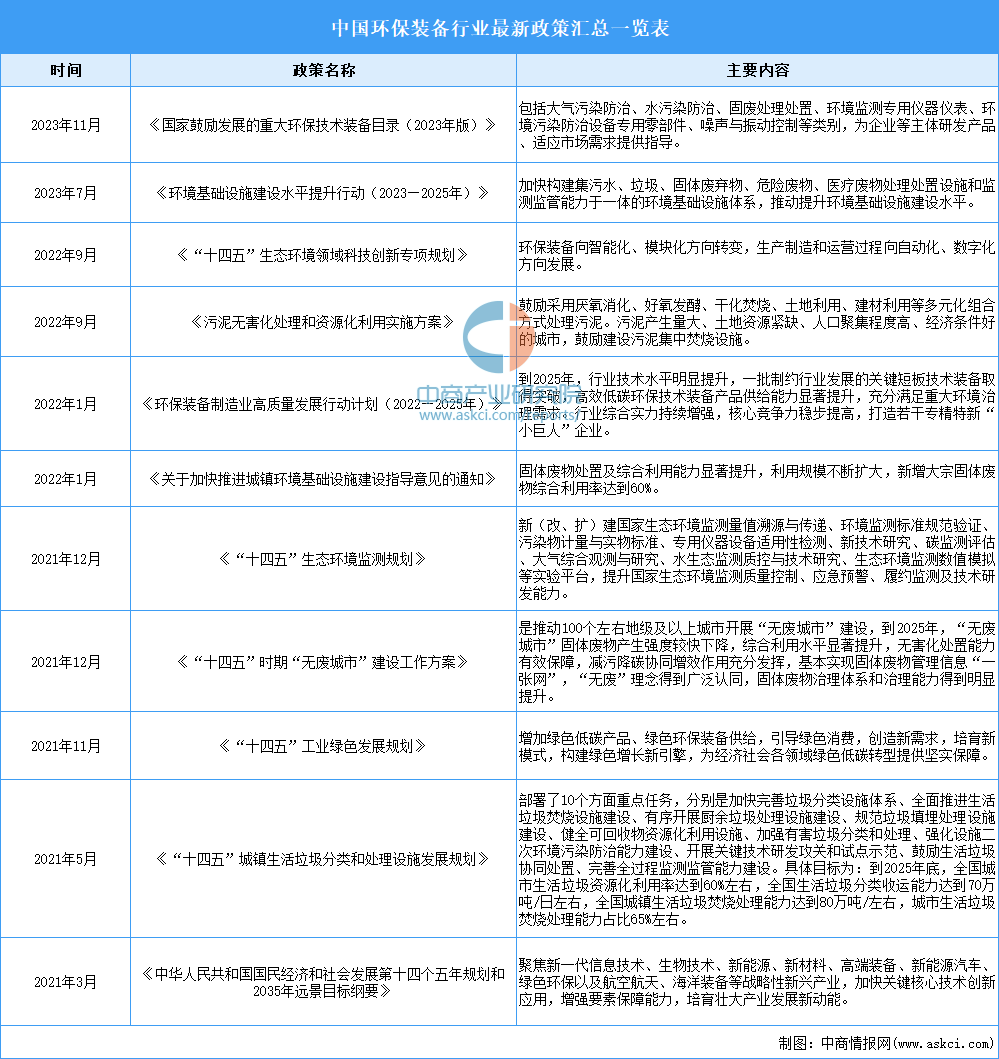Click policy 《中华人民共和国国民经济和社会发展第十四个五年规划和2035年远景目标纲要》

(x=323, y=983)
